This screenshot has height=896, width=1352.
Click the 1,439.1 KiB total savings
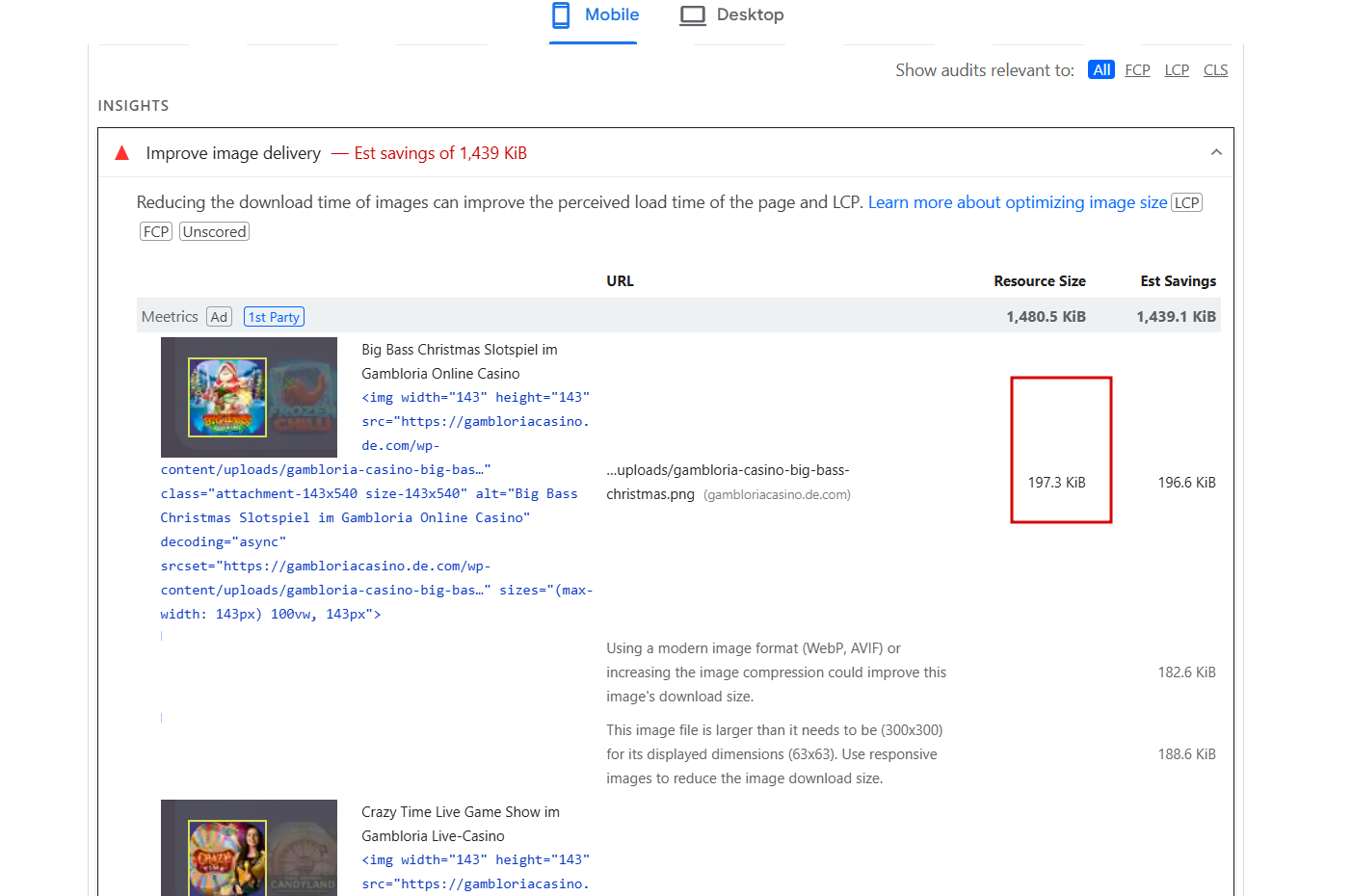point(1176,317)
